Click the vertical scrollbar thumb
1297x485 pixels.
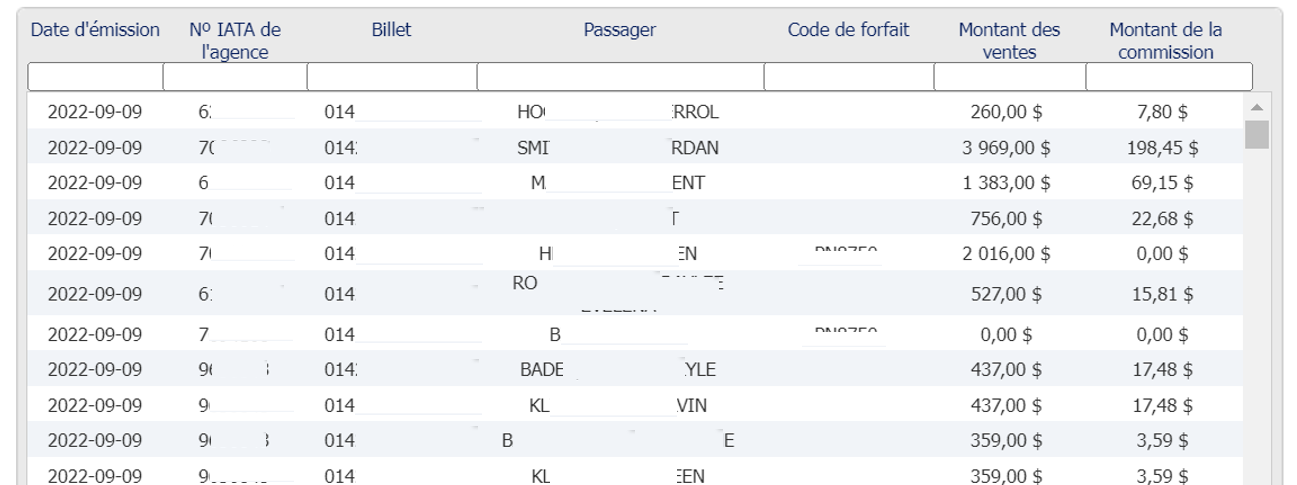[1257, 133]
